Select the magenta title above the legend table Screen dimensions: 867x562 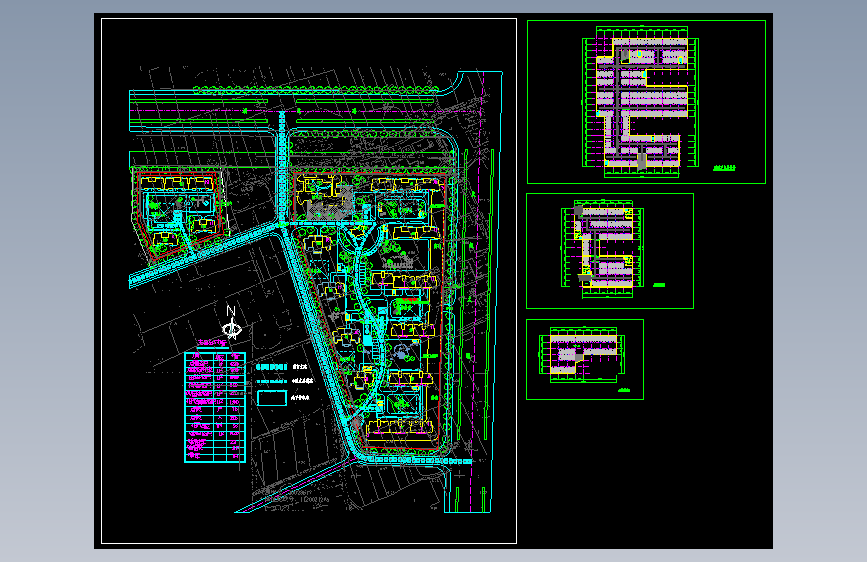point(212,343)
